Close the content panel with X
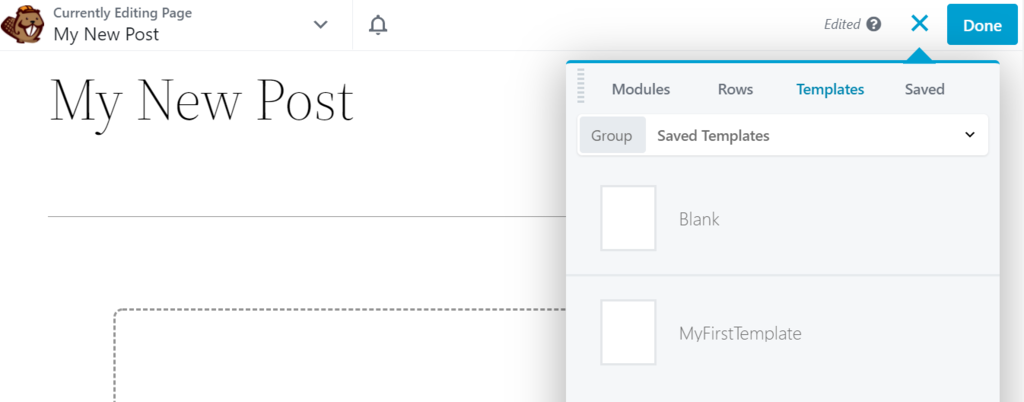This screenshot has width=1024, height=402. pyautogui.click(x=919, y=25)
